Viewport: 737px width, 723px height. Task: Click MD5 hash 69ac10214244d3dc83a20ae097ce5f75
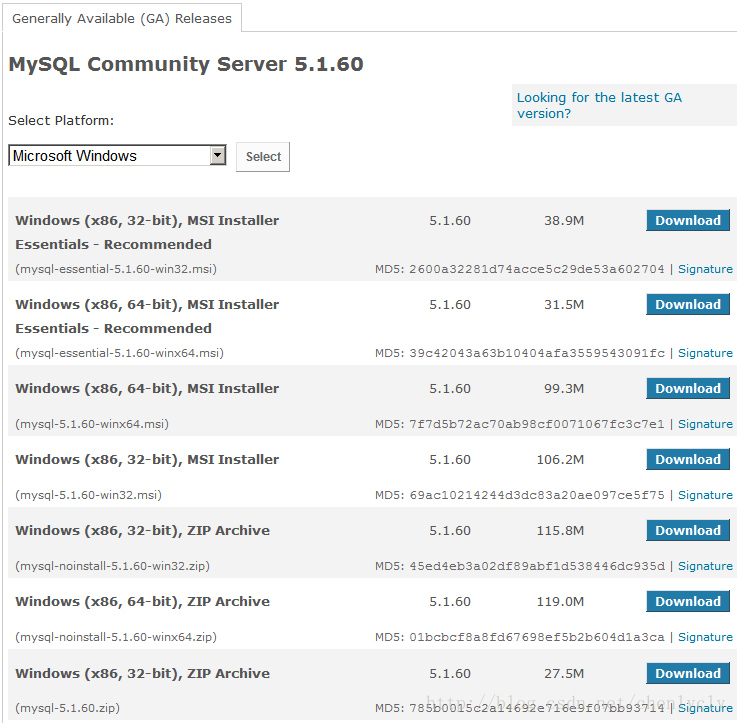(x=537, y=495)
